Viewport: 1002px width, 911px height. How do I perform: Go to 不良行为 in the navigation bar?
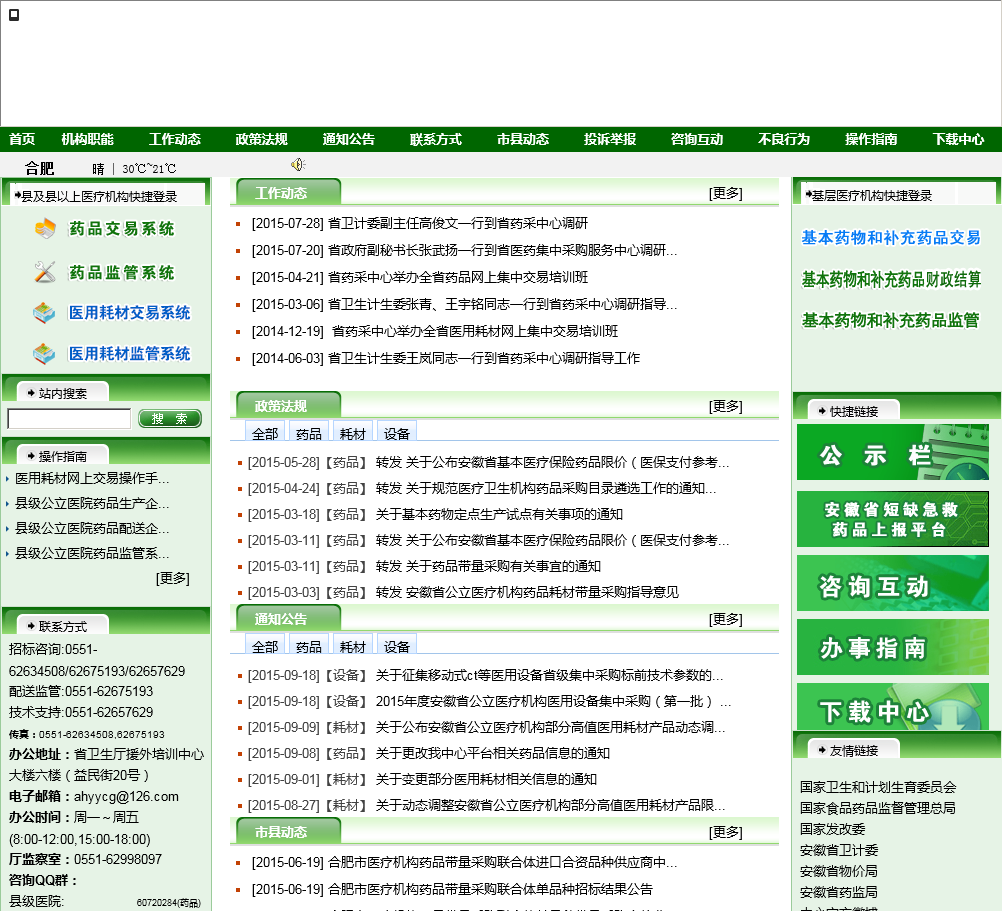[783, 139]
